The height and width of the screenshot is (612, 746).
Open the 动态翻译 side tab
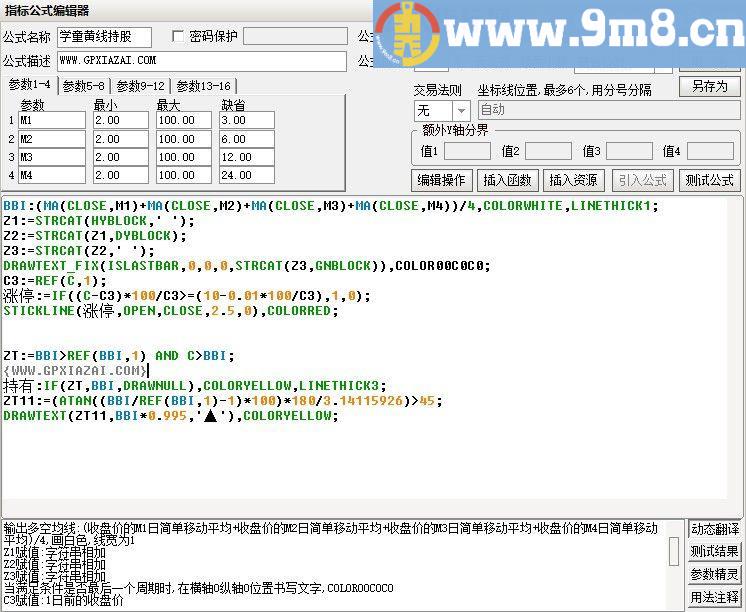point(715,529)
